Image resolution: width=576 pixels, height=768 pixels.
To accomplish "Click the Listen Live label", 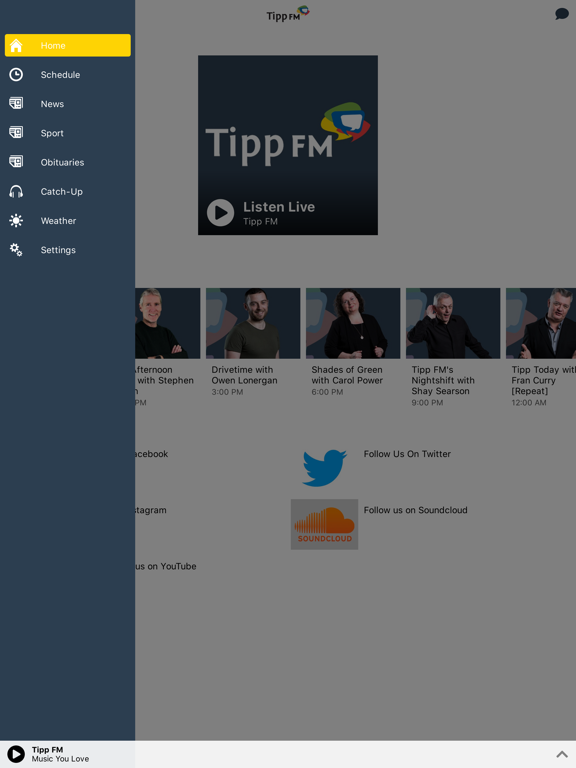I will [279, 207].
